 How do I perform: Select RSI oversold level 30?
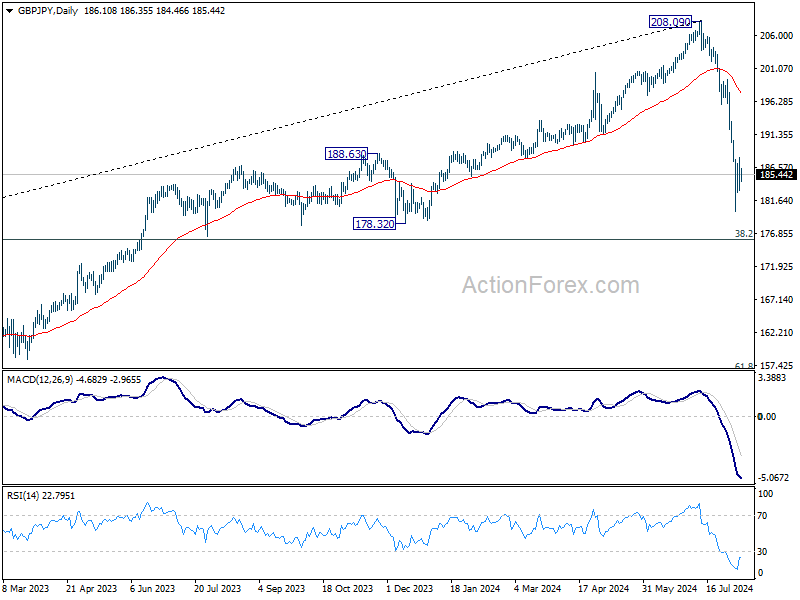[x=762, y=552]
